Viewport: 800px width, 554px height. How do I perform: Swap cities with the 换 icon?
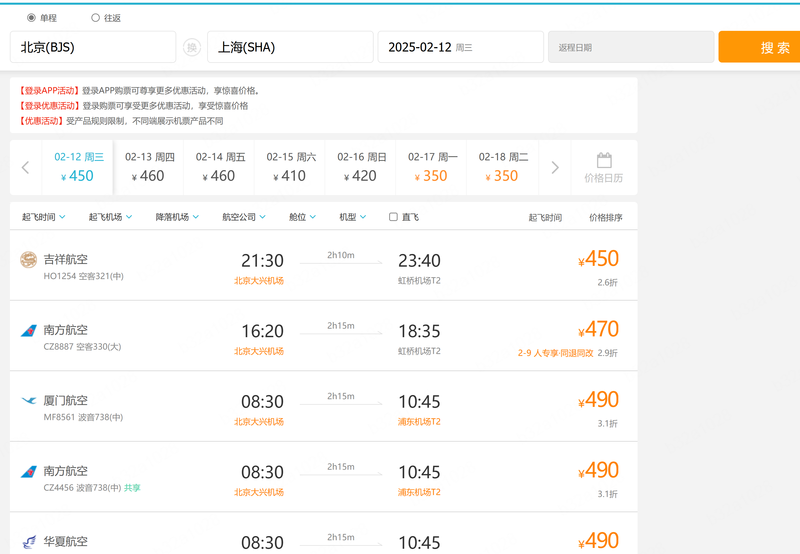coord(192,47)
